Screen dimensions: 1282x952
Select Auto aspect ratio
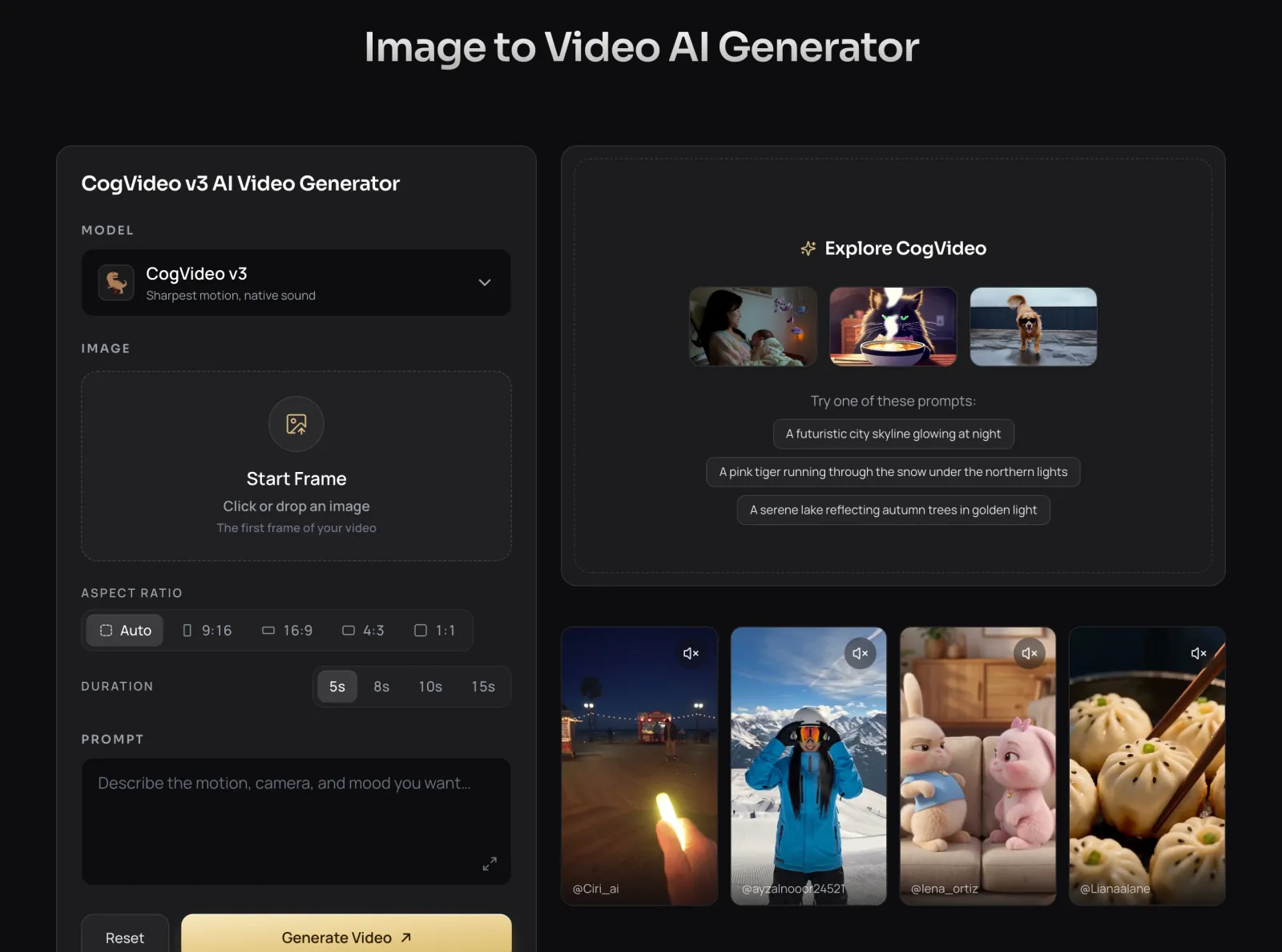[125, 631]
